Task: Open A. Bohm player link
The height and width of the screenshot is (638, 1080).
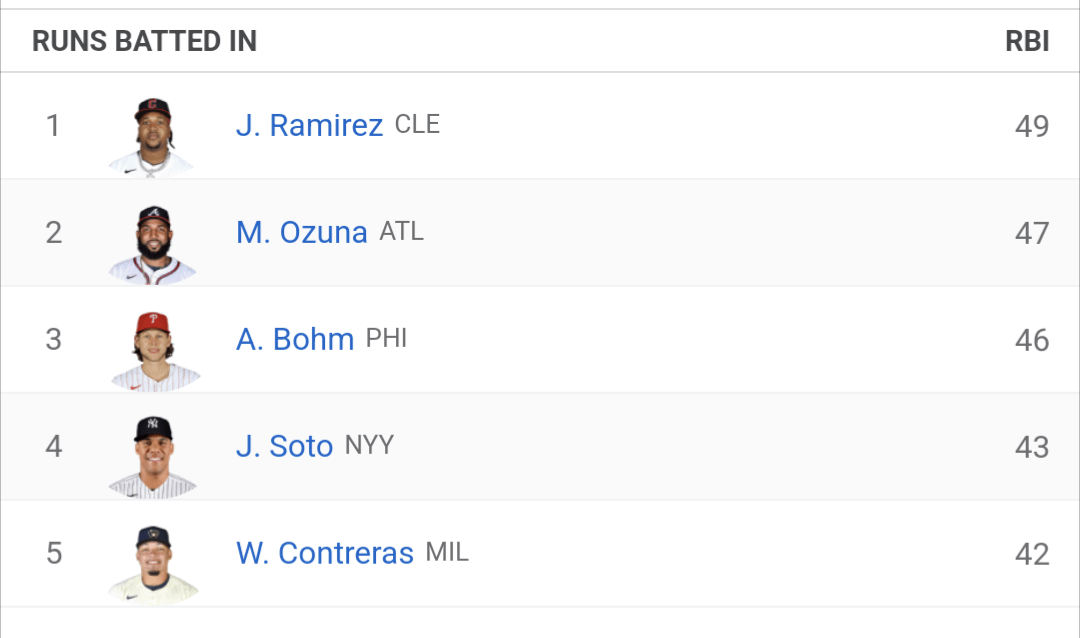Action: pos(295,339)
